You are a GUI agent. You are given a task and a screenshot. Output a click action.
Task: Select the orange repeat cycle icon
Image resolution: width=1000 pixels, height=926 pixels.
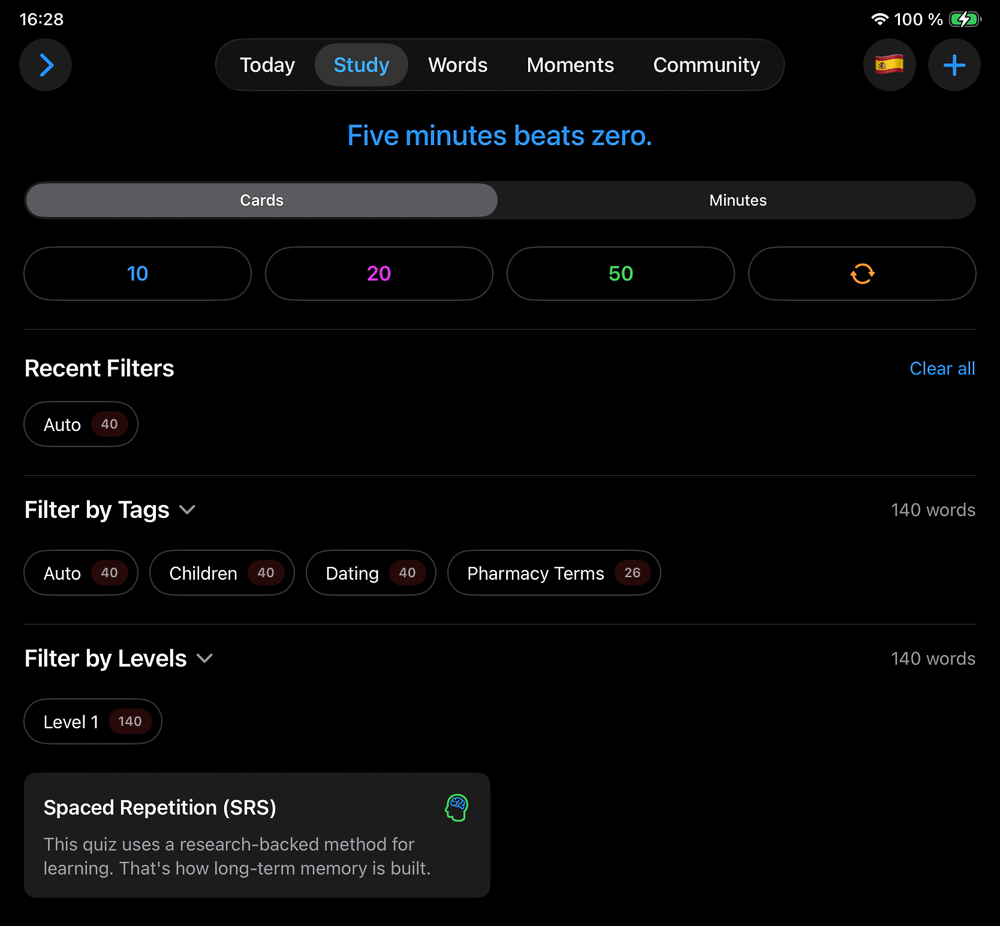point(862,274)
